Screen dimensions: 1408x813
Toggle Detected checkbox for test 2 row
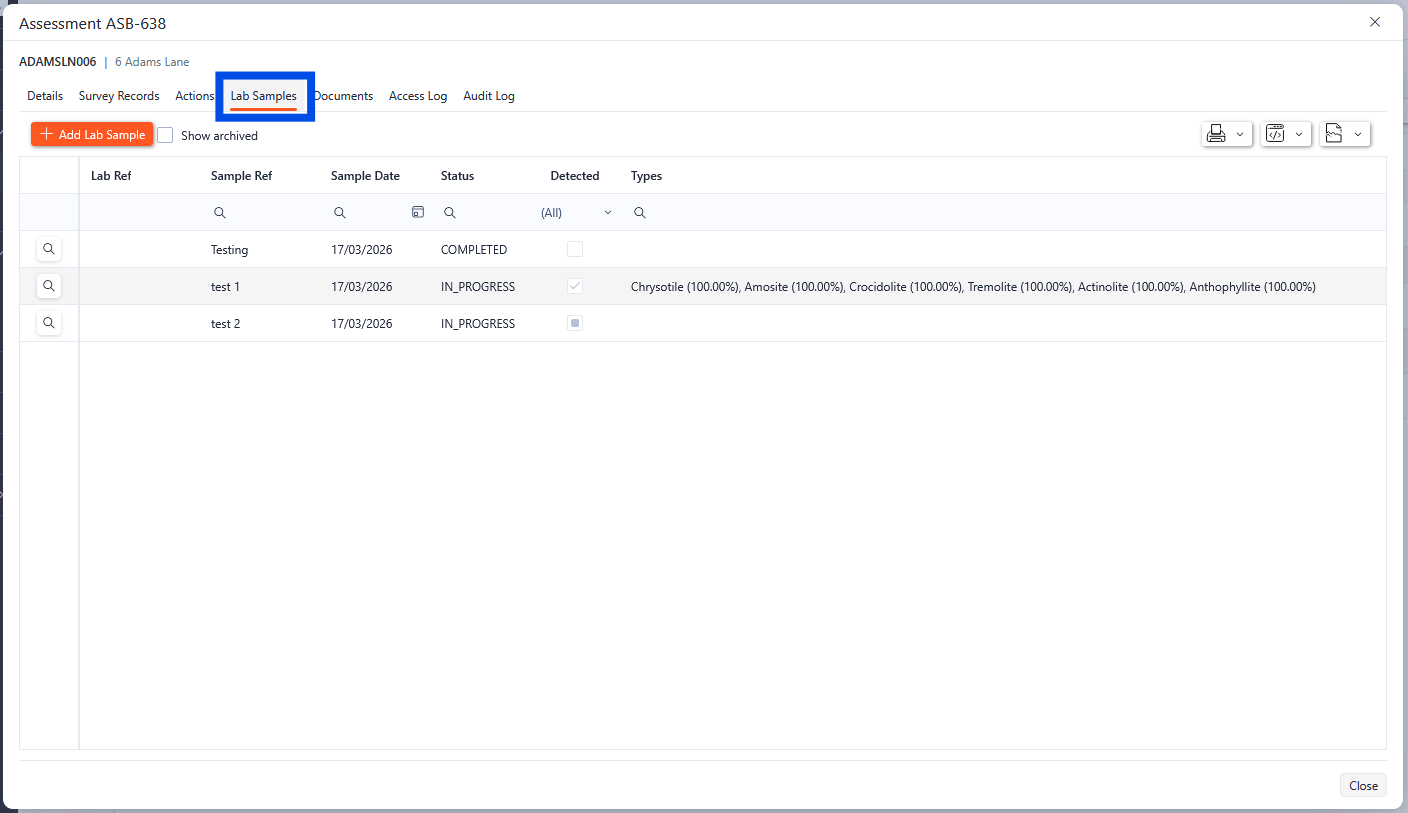(575, 323)
